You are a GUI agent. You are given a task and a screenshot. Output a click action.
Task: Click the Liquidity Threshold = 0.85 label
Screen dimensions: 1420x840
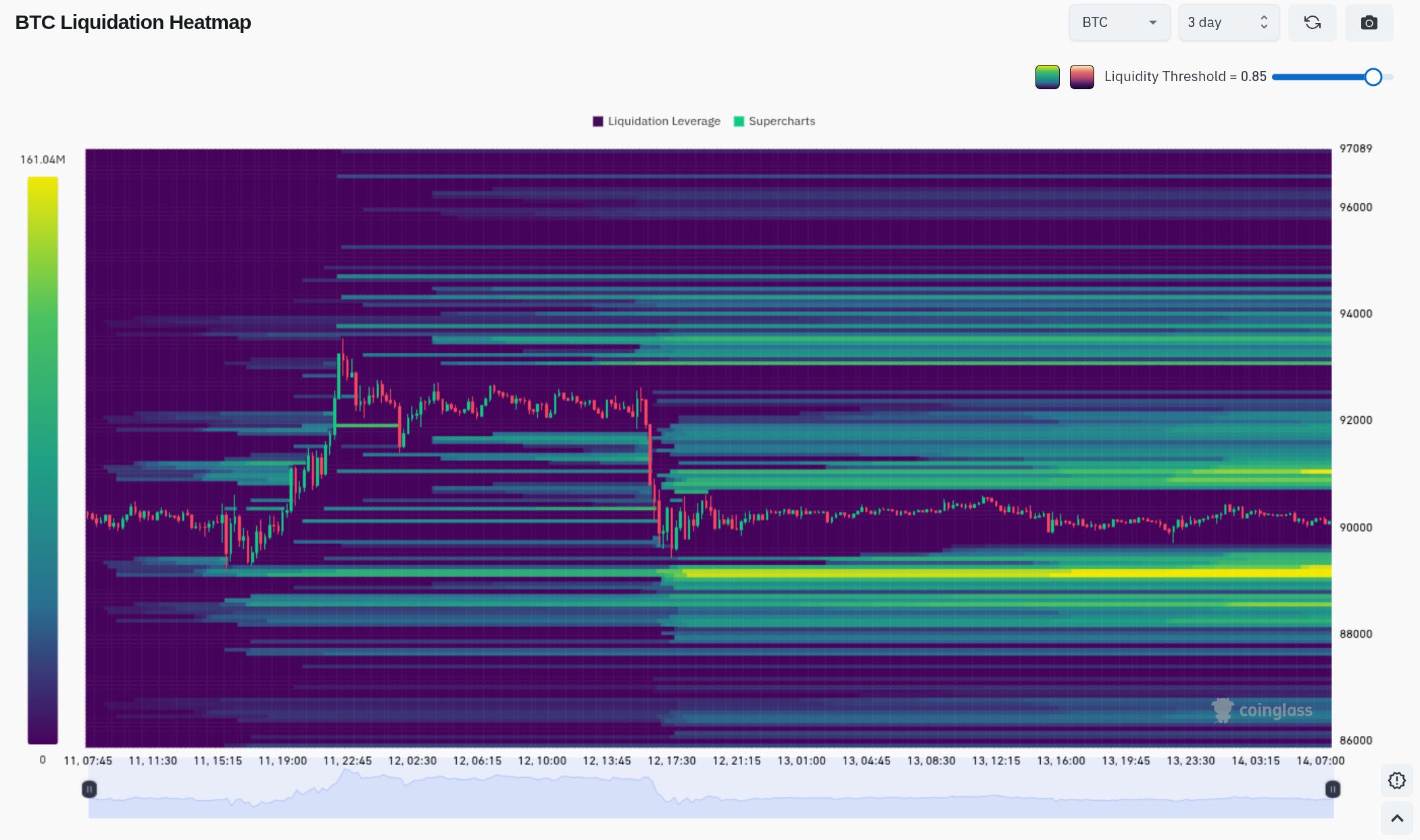tap(1185, 76)
